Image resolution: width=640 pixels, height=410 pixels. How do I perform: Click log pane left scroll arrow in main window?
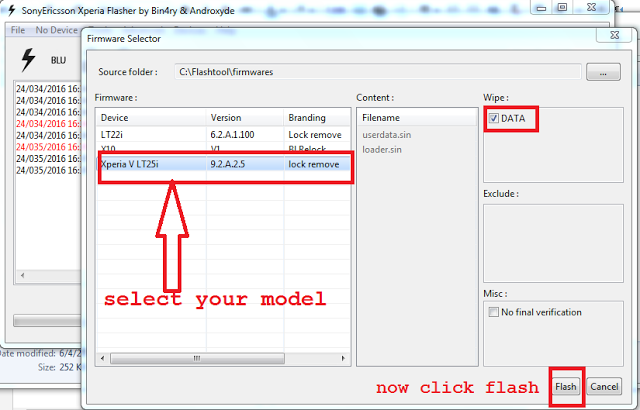pyautogui.click(x=22, y=275)
